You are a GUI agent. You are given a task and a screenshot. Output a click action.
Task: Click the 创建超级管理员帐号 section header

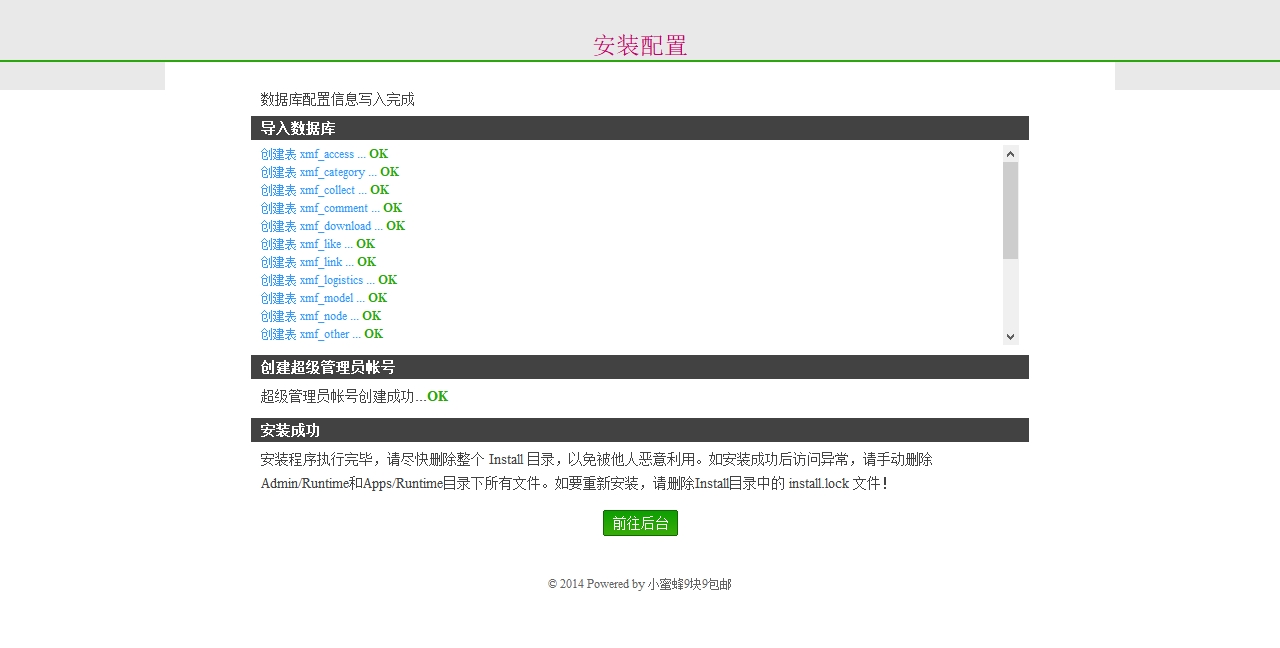click(x=640, y=367)
